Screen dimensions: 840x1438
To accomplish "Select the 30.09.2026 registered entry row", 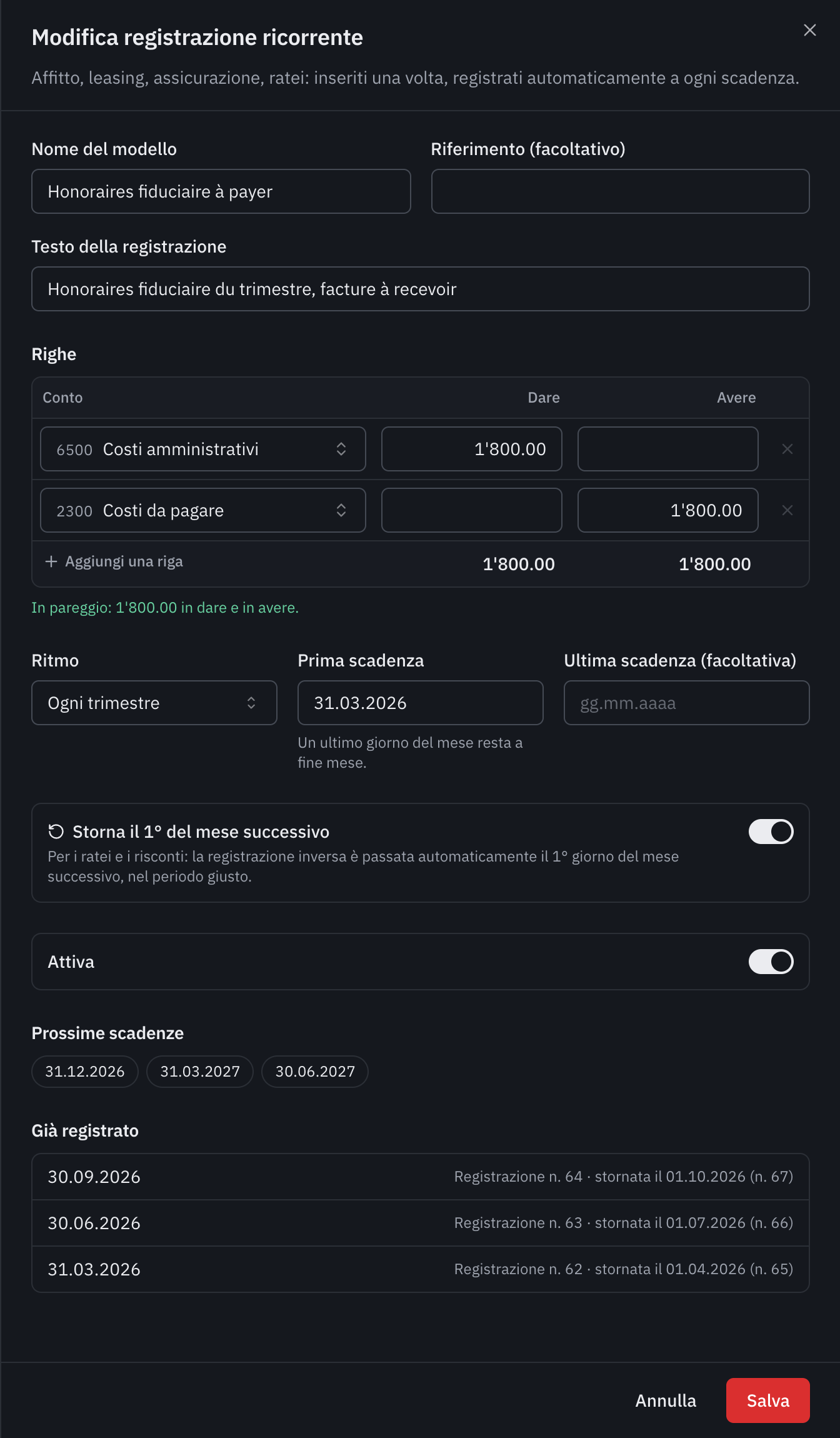I will (421, 1177).
